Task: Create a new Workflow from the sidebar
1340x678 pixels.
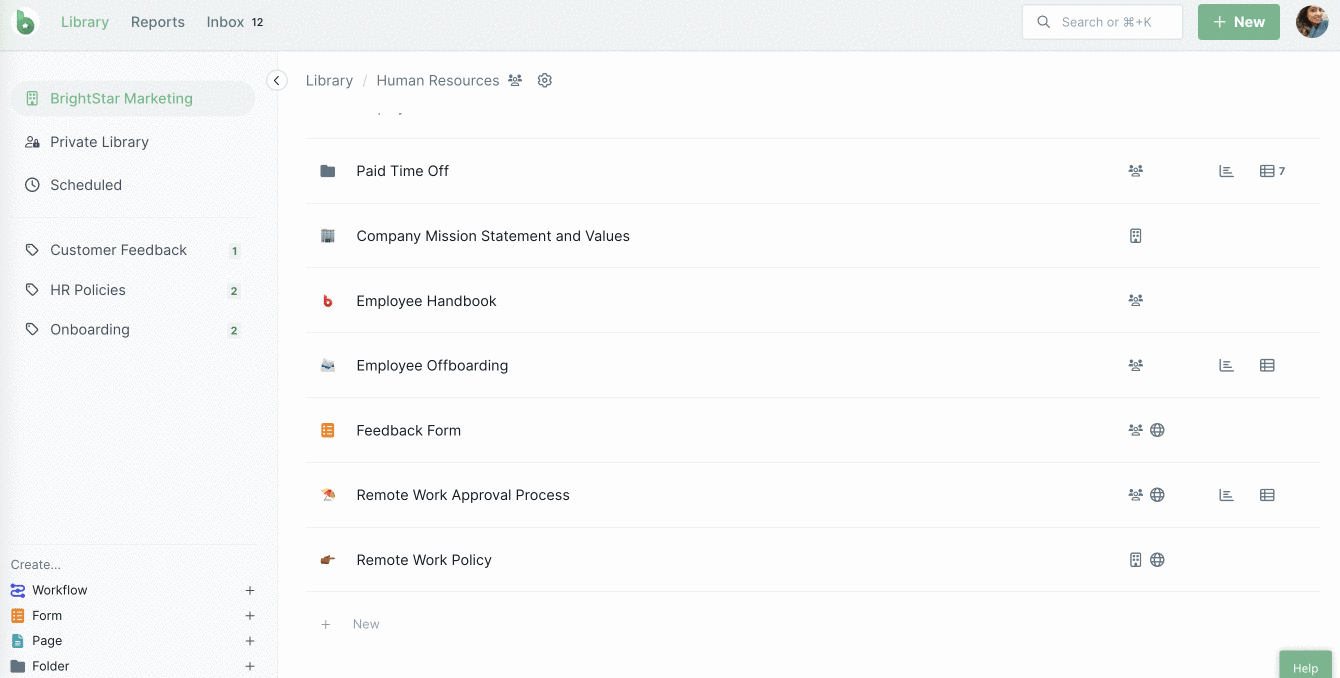Action: [x=60, y=590]
